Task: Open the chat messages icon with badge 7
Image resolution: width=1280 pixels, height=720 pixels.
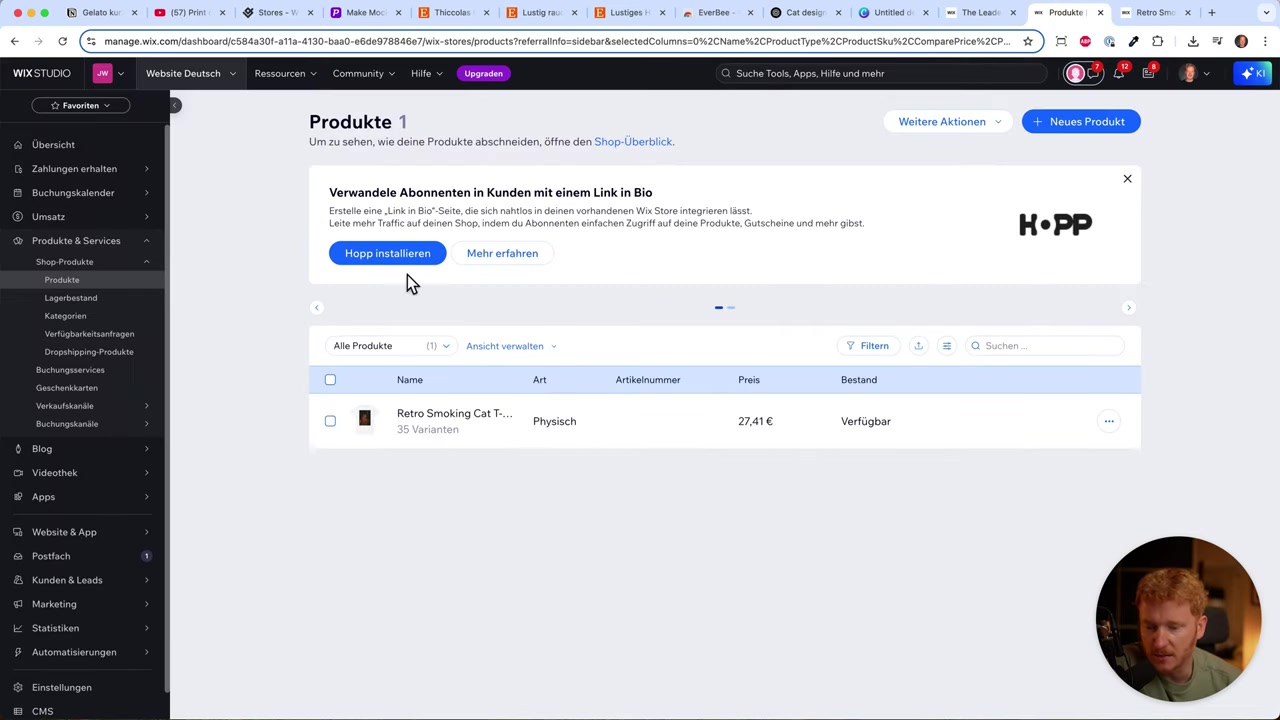Action: tap(1093, 73)
